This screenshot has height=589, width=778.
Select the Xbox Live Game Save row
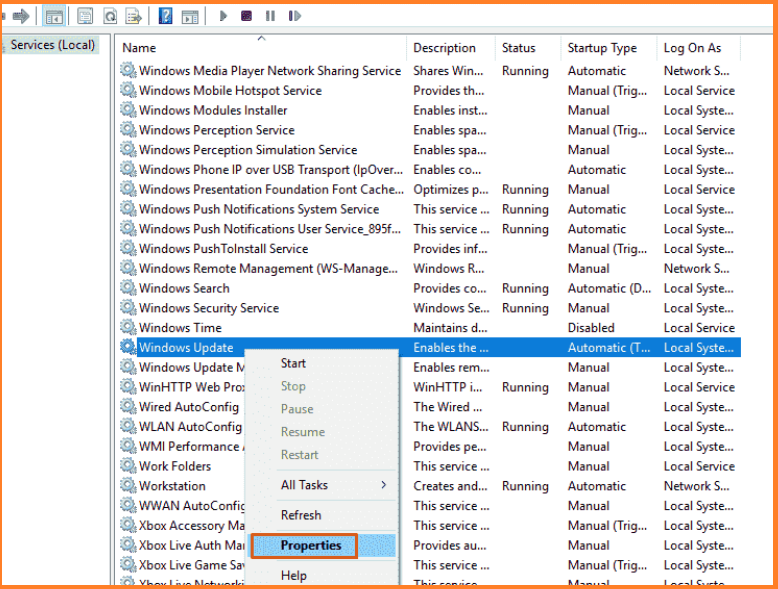430,565
